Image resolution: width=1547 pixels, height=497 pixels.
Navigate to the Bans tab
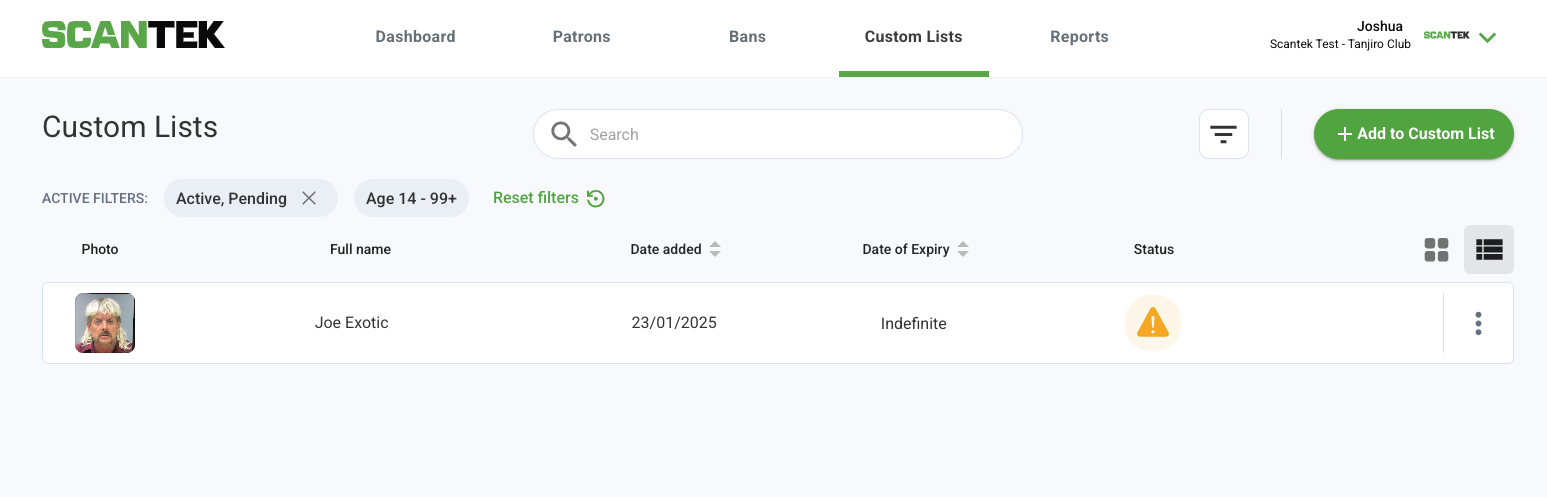click(747, 37)
